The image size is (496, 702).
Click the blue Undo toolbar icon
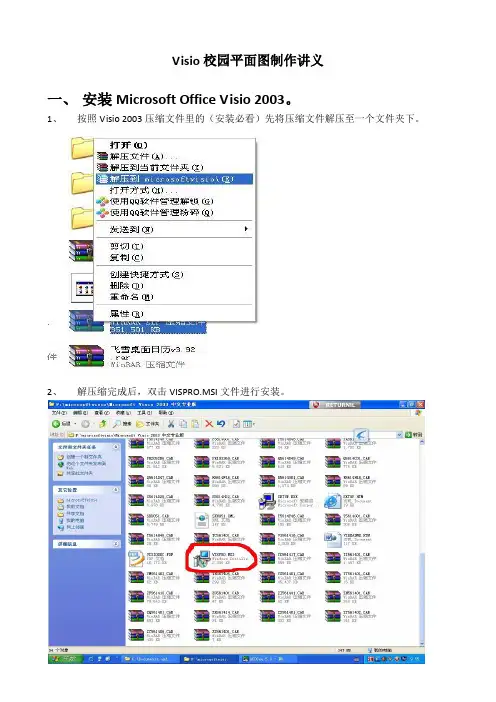pyautogui.click(x=221, y=424)
